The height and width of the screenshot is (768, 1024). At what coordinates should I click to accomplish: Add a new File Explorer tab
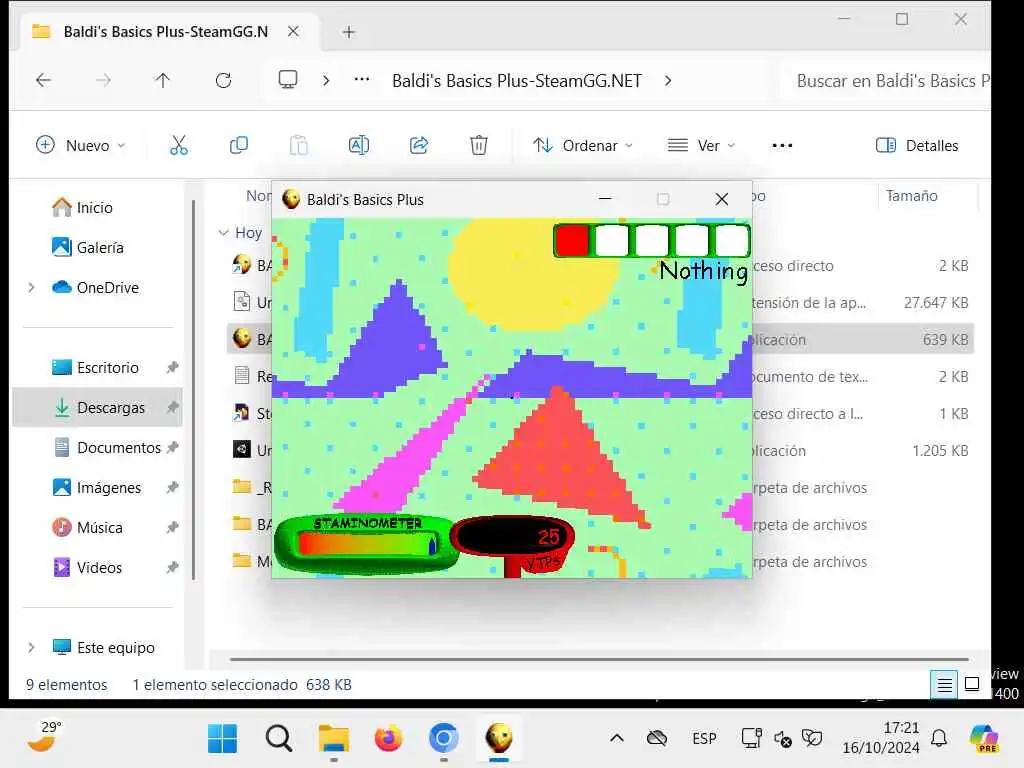349,31
